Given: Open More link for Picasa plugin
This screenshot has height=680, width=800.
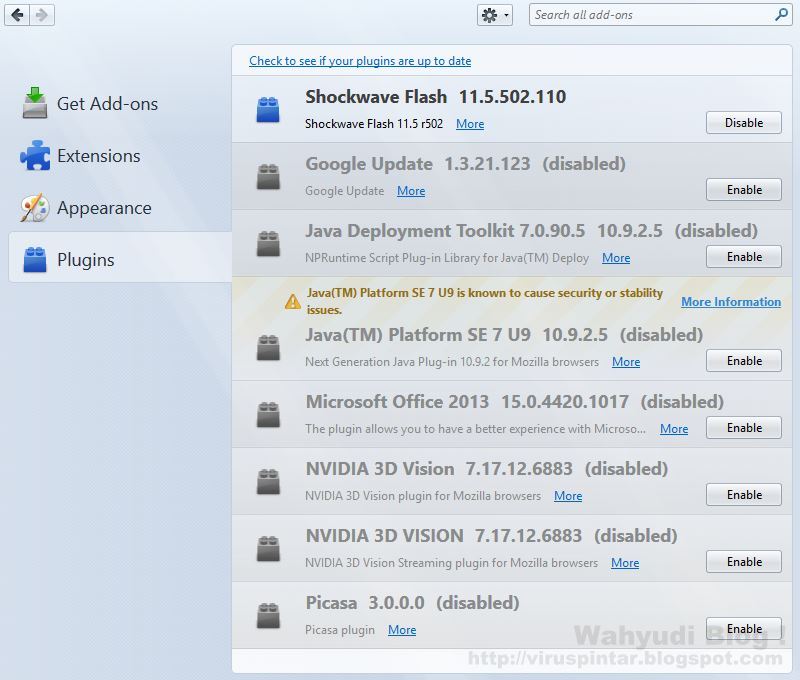Looking at the screenshot, I should 402,630.
